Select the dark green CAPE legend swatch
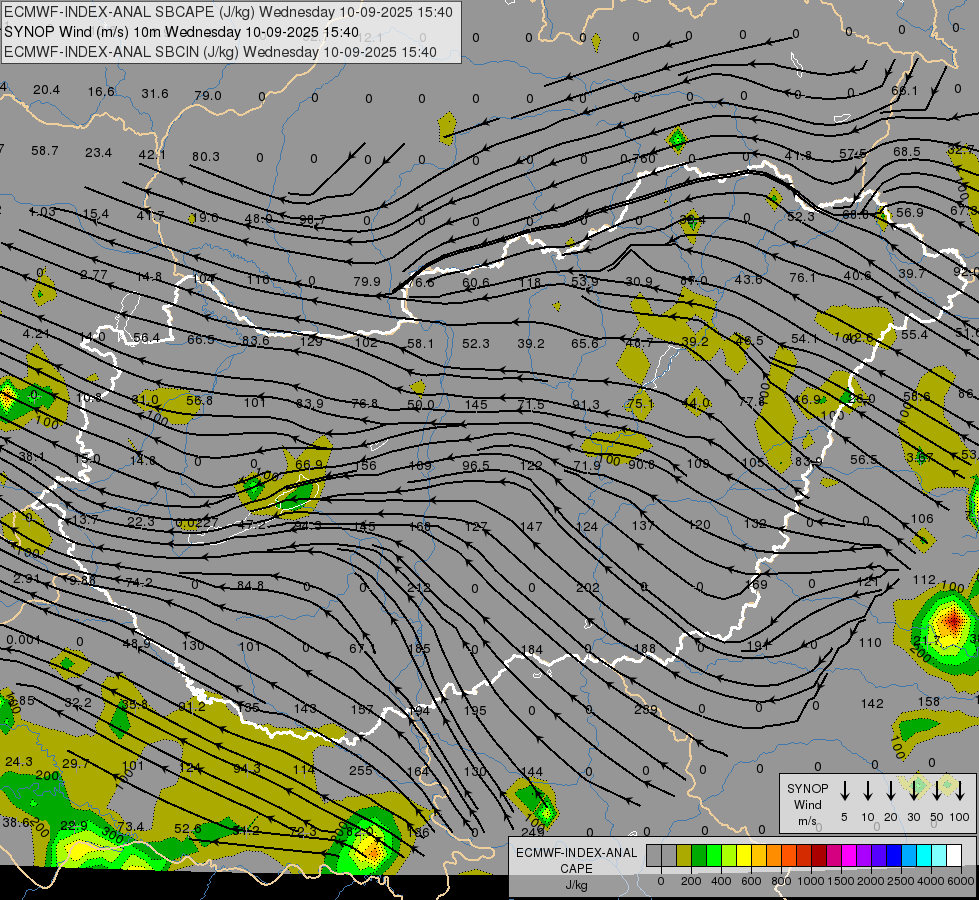 [x=699, y=855]
